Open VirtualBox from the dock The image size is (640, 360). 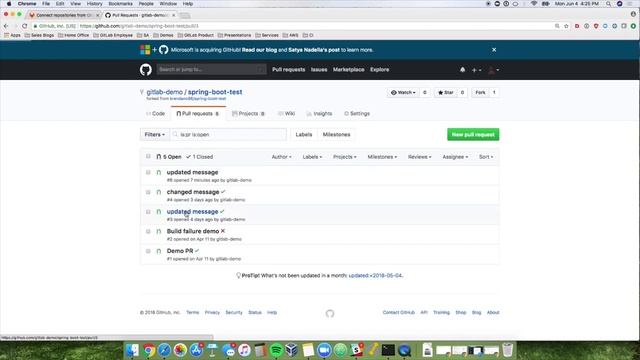291,350
